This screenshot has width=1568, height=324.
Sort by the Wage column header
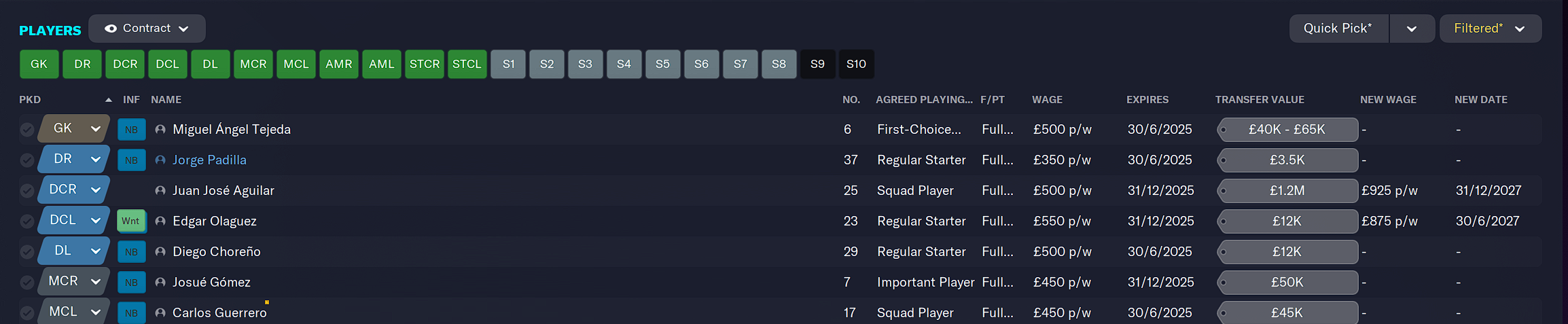click(1047, 100)
